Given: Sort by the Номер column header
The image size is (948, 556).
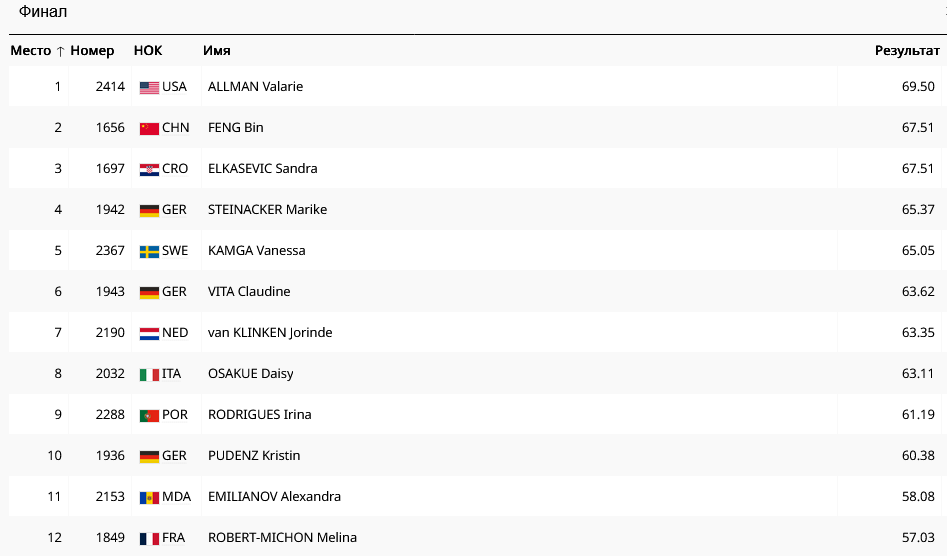Looking at the screenshot, I should click(92, 51).
